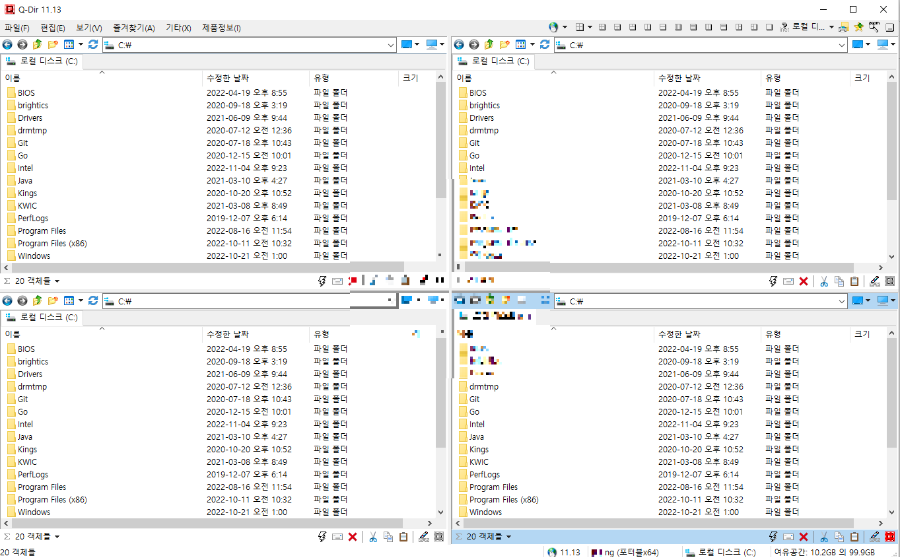Select Program Files (x86) folder in bottom-right pane
Image resolution: width=900 pixels, height=557 pixels.
click(504, 500)
